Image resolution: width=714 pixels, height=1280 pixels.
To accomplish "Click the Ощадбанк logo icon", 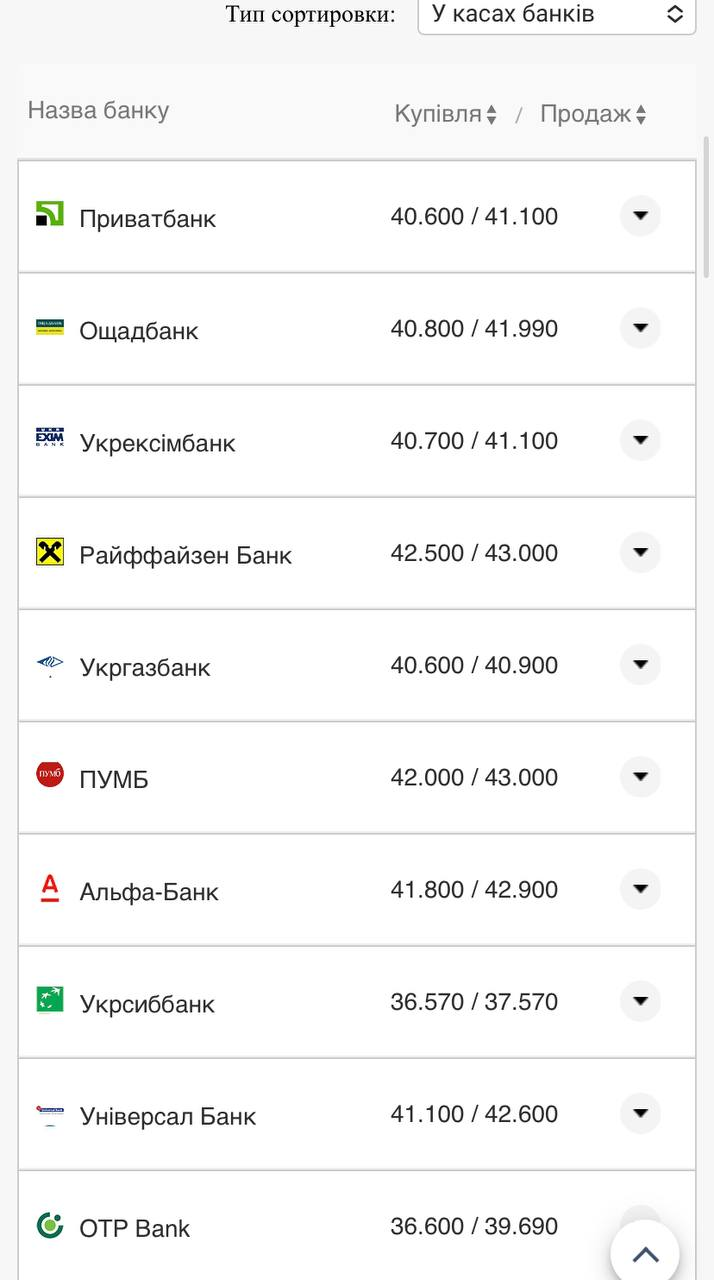I will coord(49,327).
